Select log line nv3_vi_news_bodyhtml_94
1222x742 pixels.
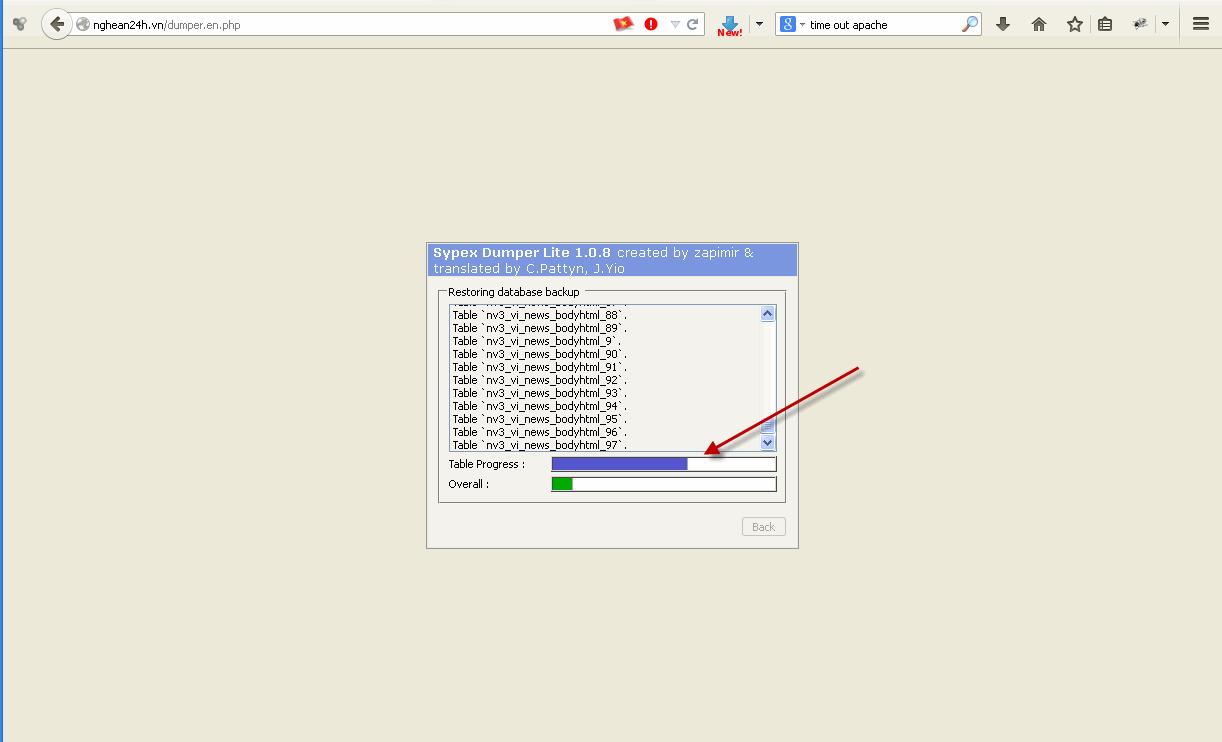point(540,406)
